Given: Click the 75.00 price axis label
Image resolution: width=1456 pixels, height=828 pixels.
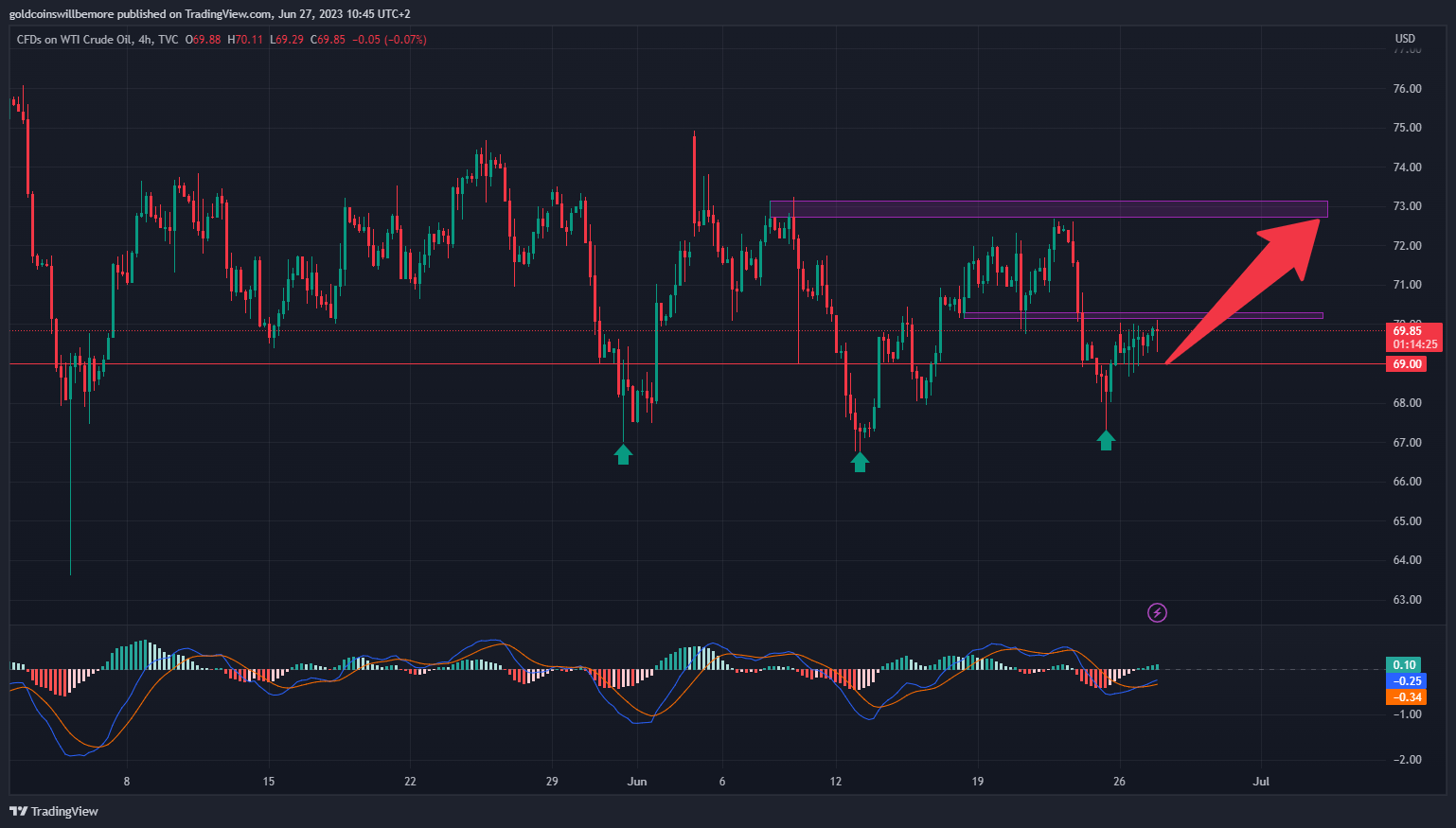Looking at the screenshot, I should point(1407,128).
